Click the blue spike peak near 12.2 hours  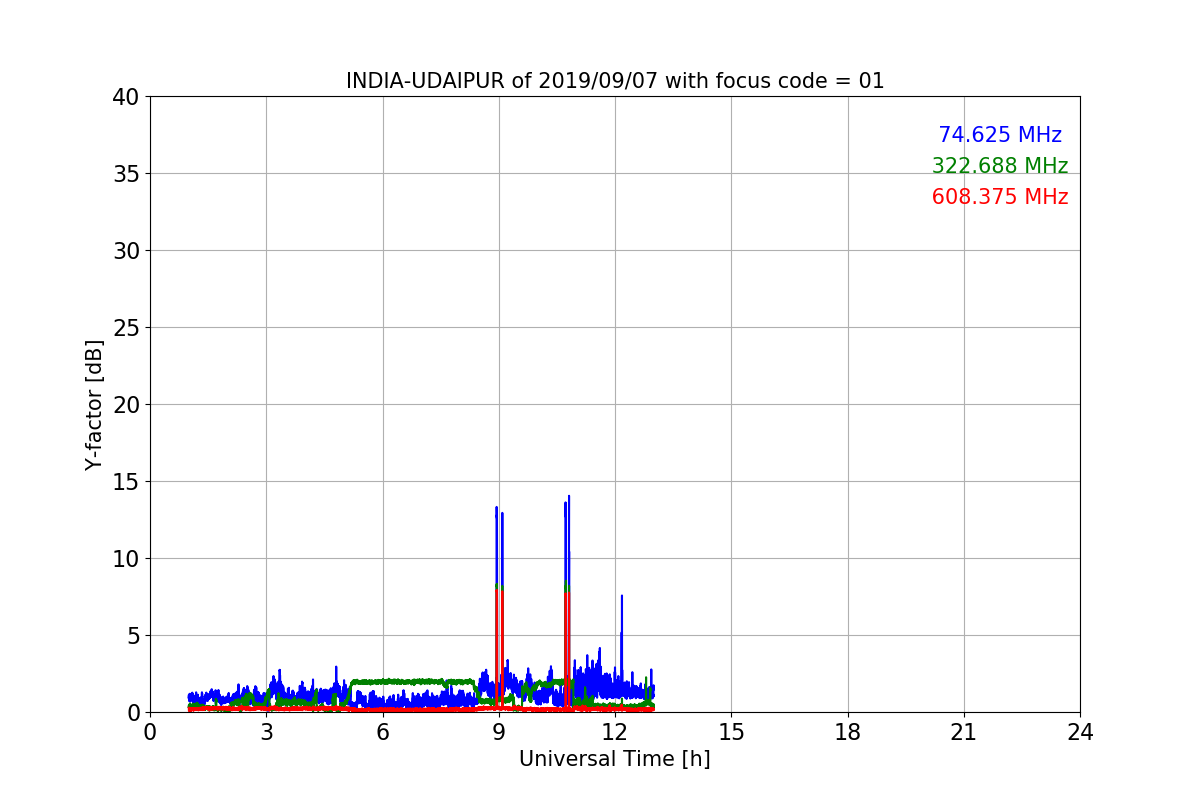622,597
